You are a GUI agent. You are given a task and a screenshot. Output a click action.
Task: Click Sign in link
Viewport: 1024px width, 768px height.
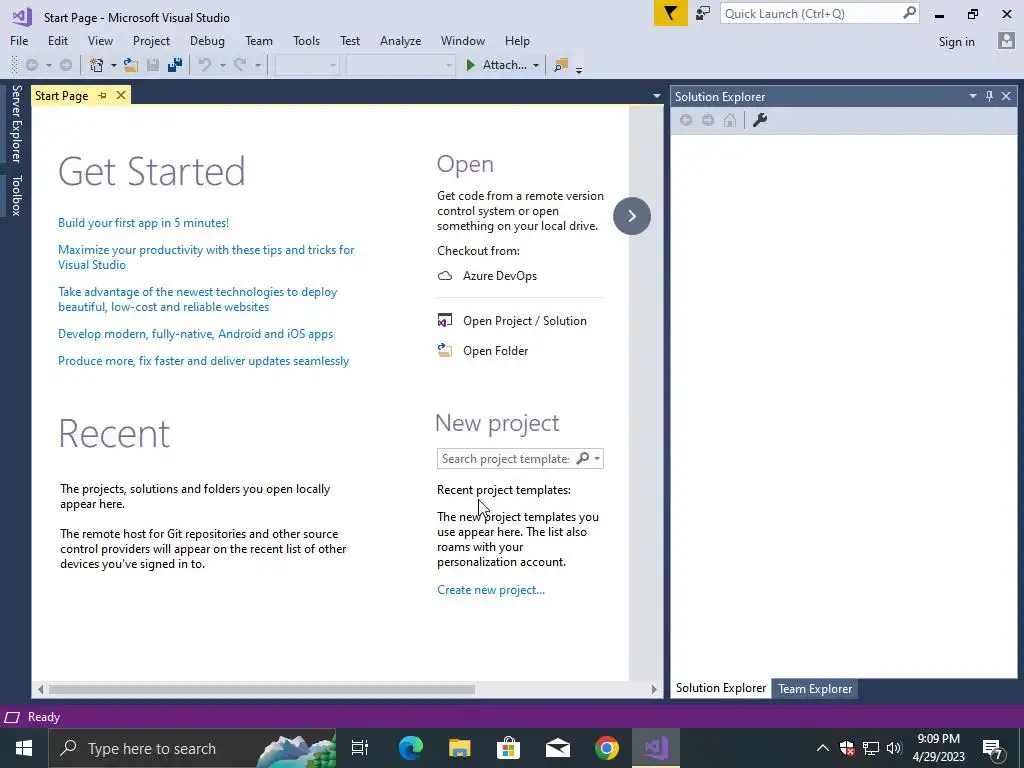956,41
